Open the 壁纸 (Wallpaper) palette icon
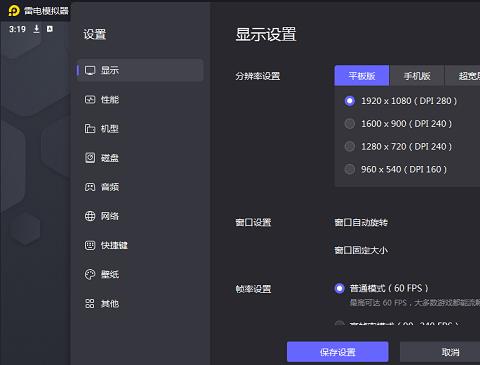This screenshot has width=480, height=365. (x=90, y=274)
